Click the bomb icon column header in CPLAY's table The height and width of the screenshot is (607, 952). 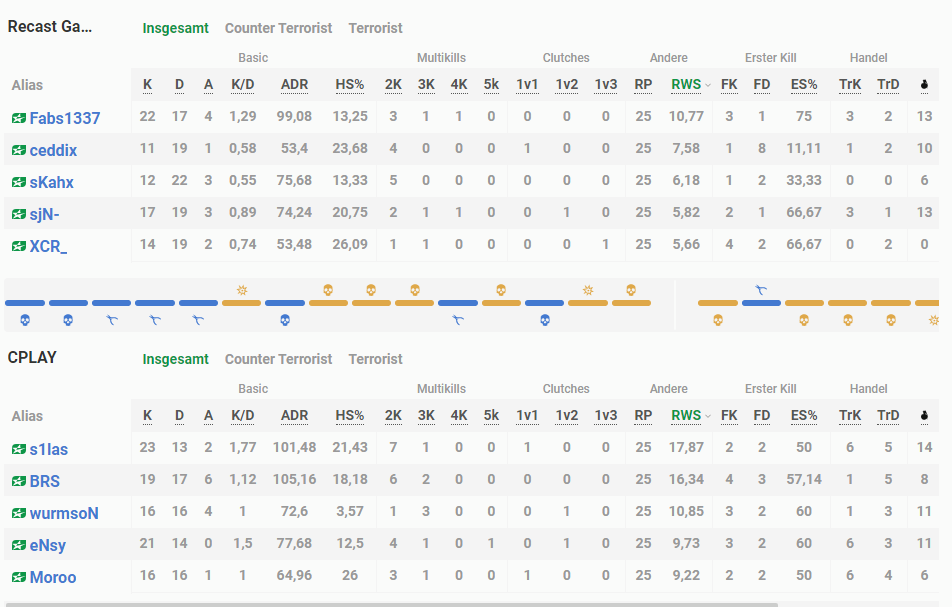[x=923, y=416]
